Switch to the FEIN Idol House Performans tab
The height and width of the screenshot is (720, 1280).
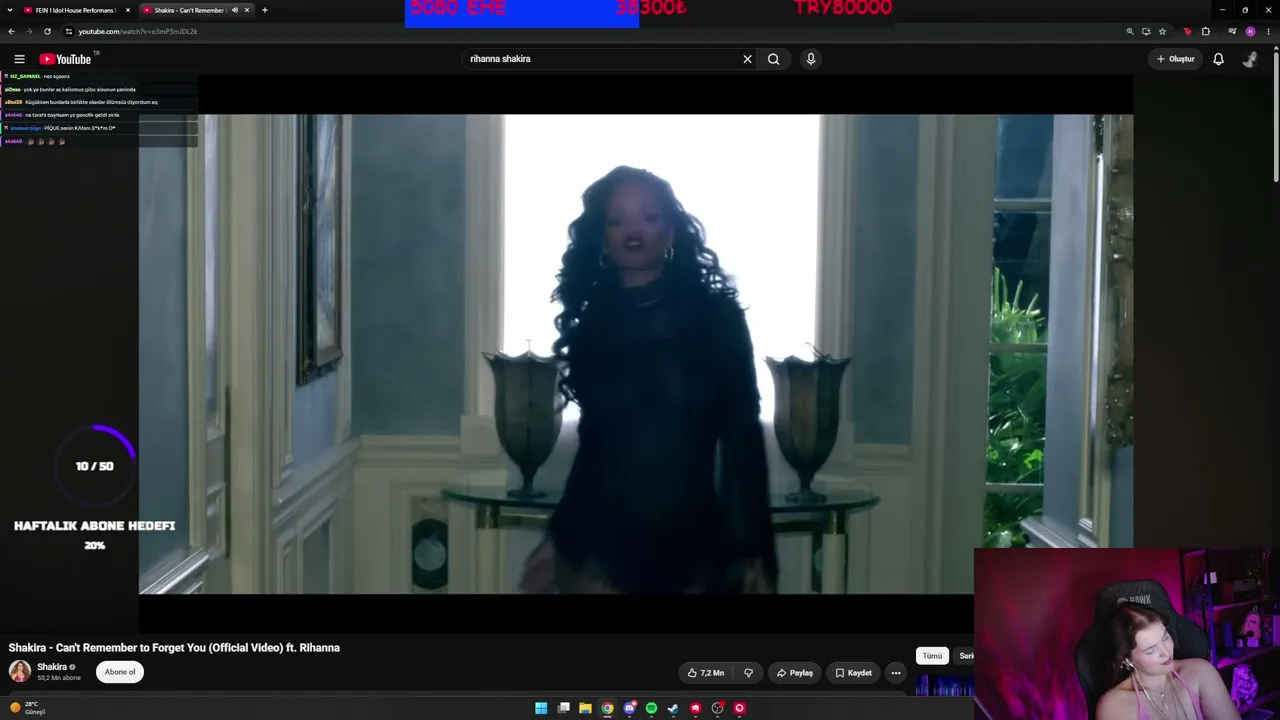tap(76, 10)
